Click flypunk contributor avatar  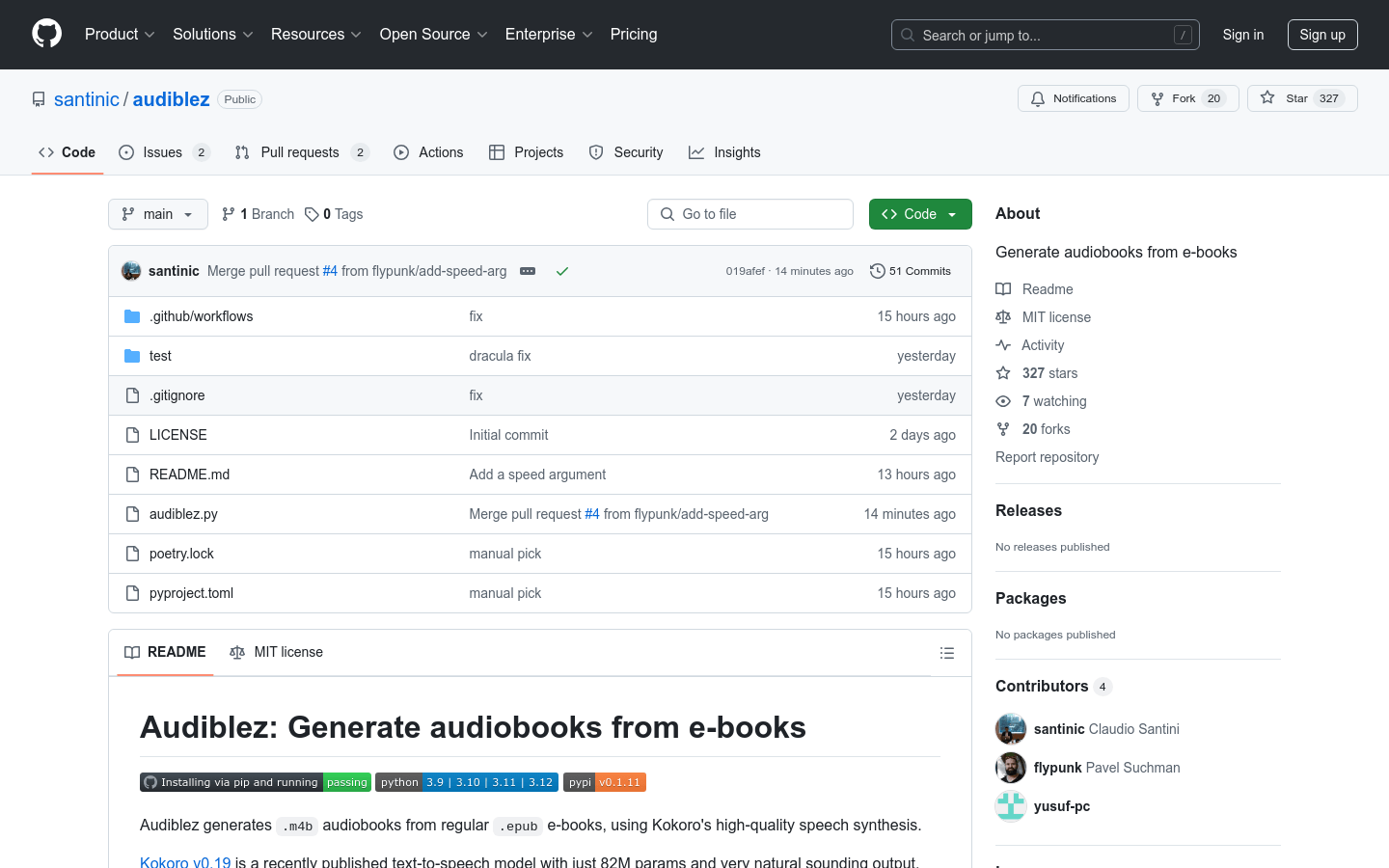1011,768
